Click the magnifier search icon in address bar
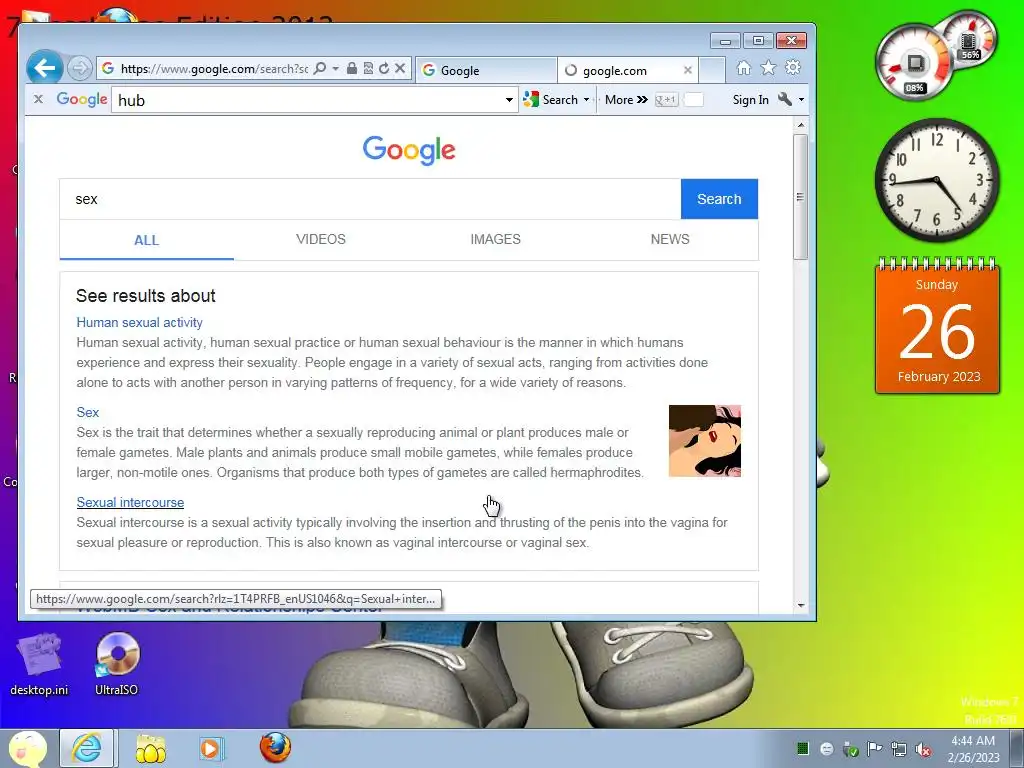 (319, 68)
